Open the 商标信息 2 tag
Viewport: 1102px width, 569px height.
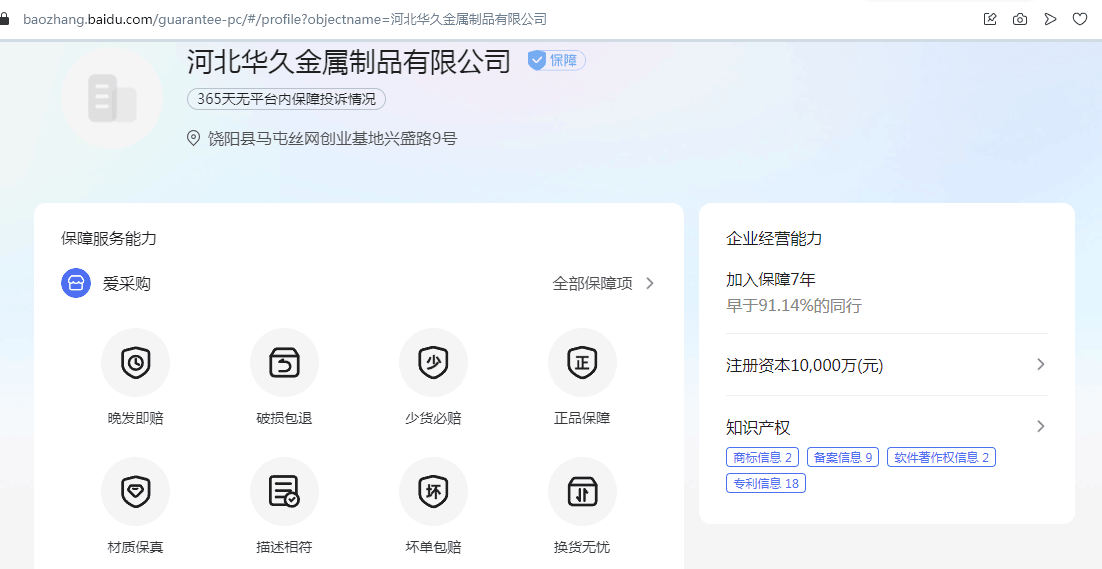(x=762, y=457)
